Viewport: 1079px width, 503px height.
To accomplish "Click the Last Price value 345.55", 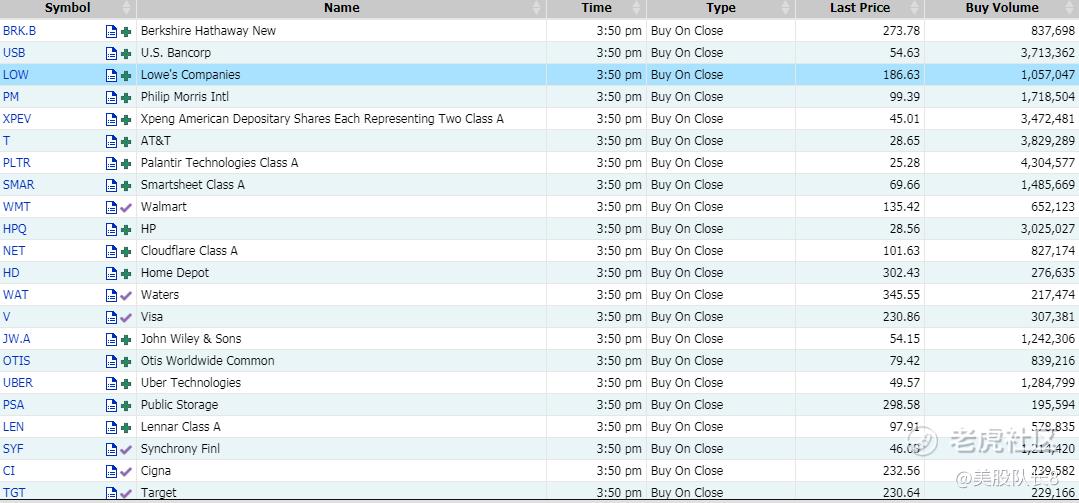I will point(901,295).
